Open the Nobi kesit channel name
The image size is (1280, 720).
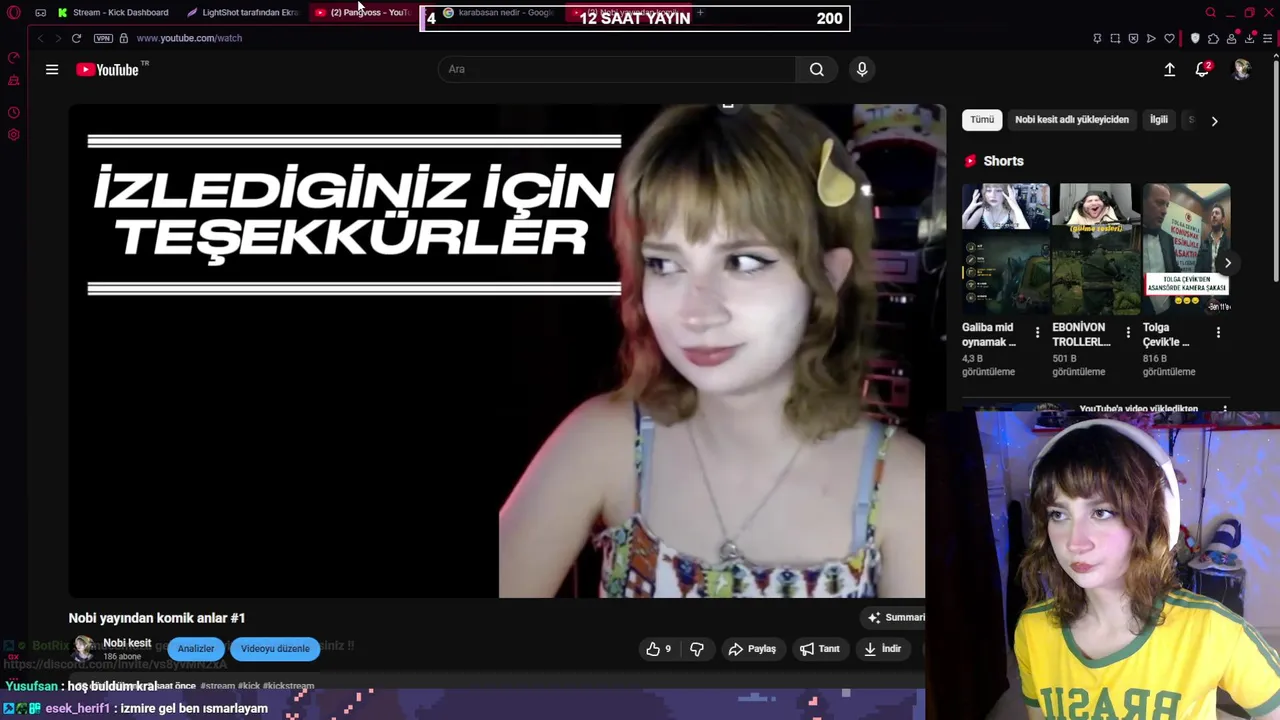click(x=127, y=643)
